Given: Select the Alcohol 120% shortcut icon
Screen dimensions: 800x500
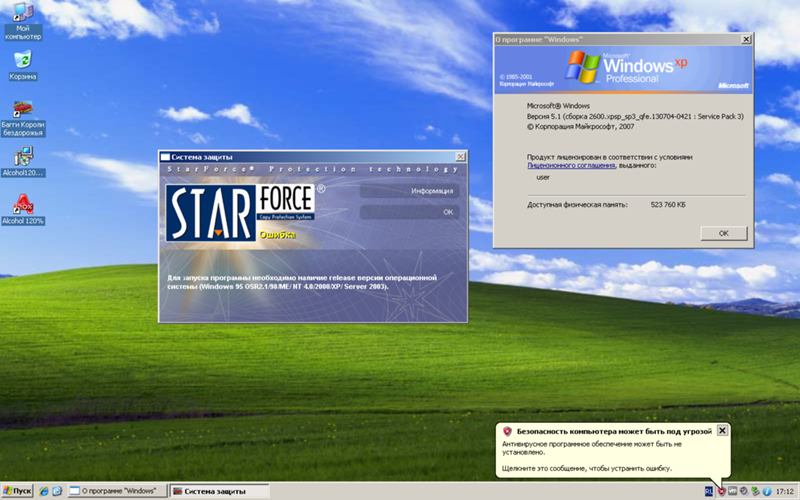Looking at the screenshot, I should tap(23, 209).
